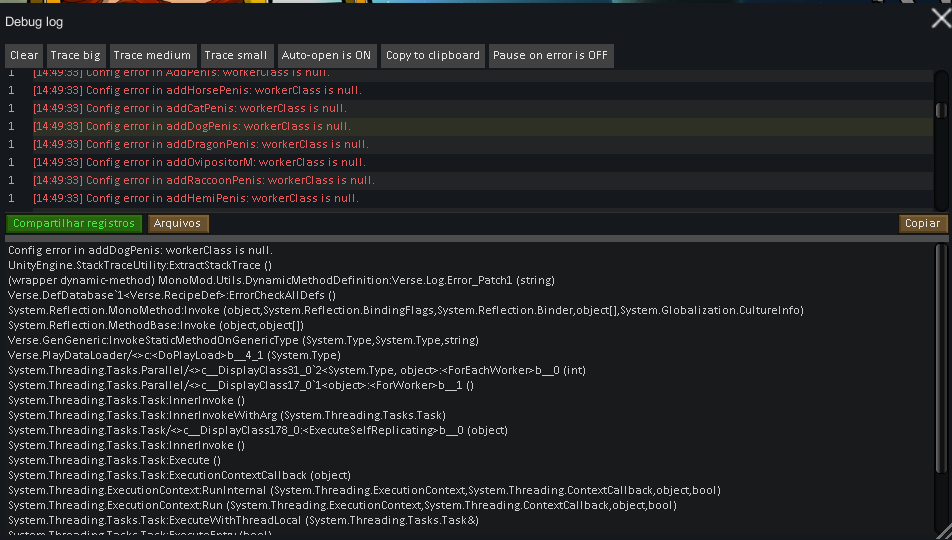This screenshot has width=952, height=540.
Task: Click the stack trace pane scrollbar
Action: tap(941, 358)
